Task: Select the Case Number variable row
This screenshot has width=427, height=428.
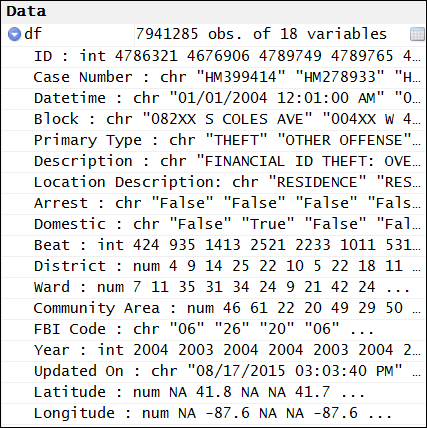Action: (213, 77)
